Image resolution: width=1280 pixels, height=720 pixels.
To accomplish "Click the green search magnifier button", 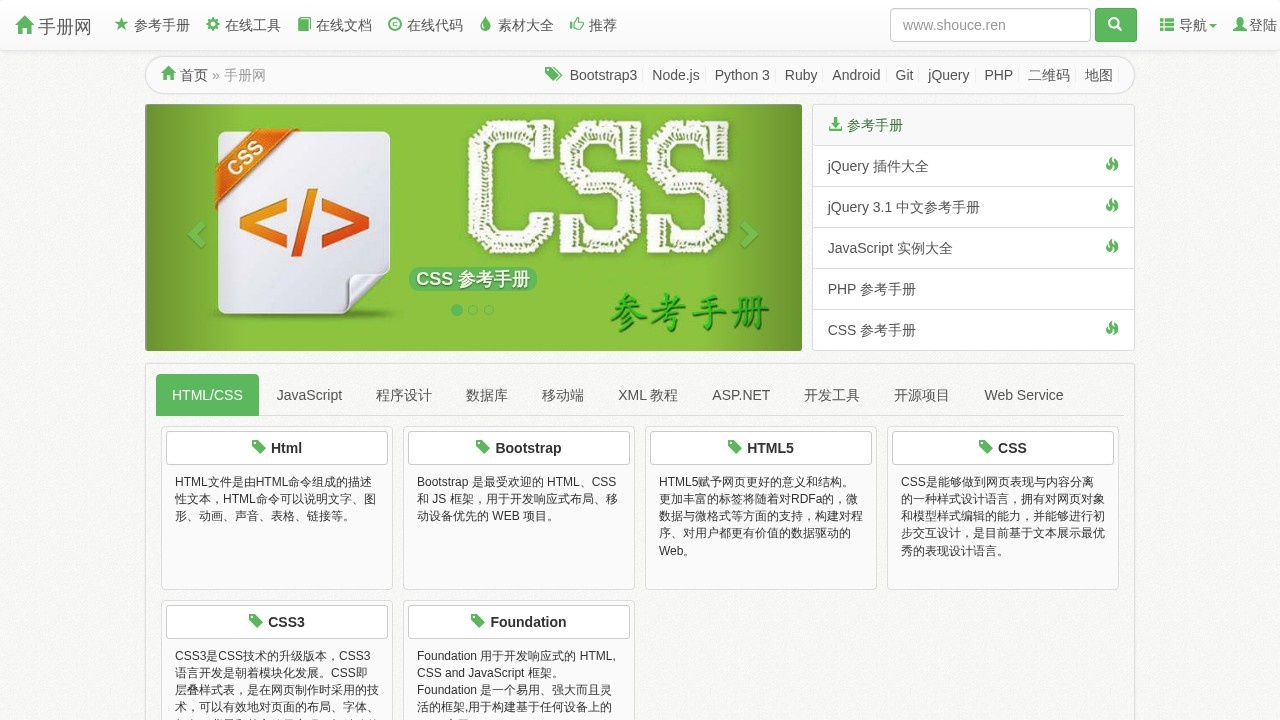I will tap(1115, 25).
